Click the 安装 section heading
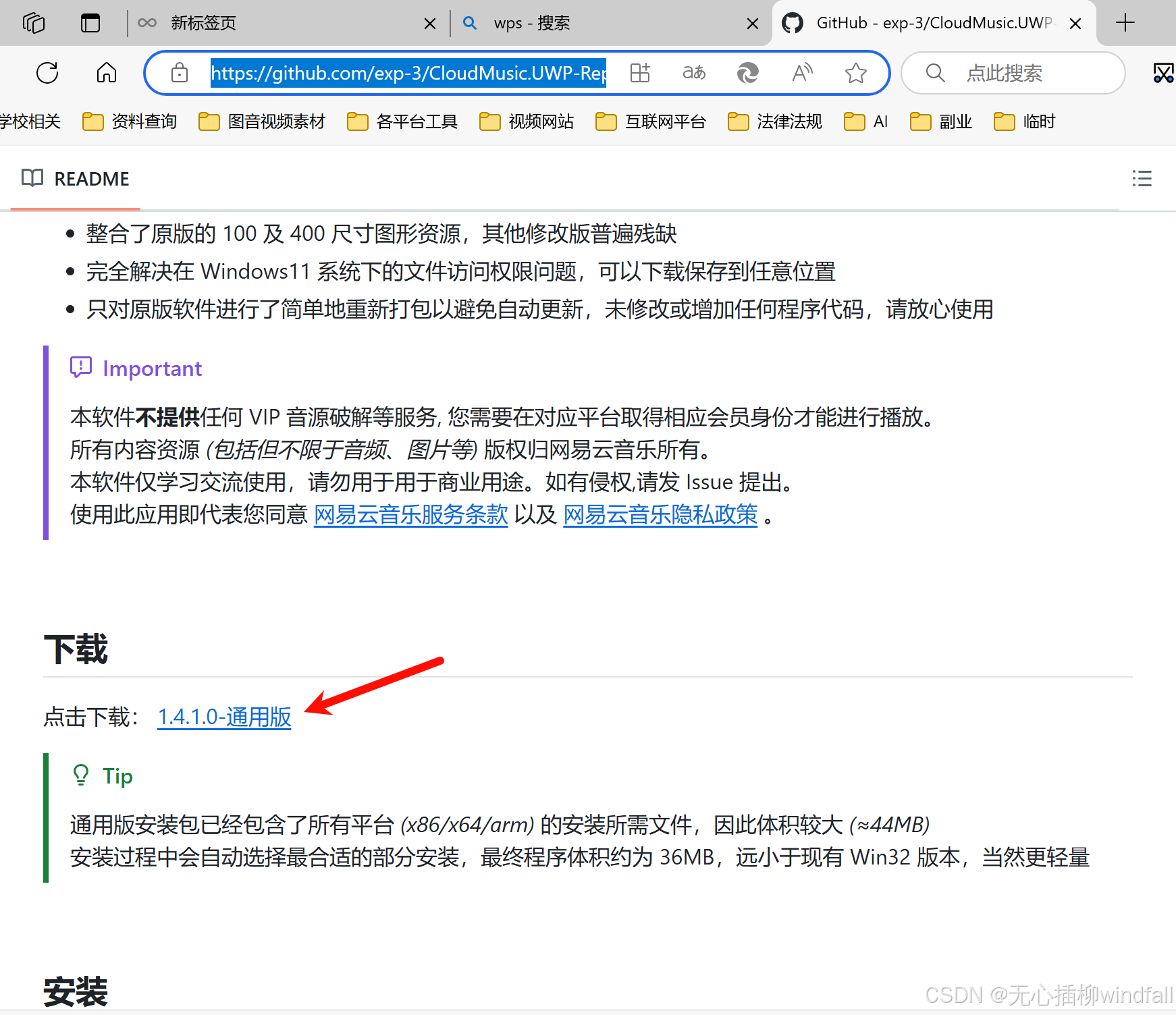 point(76,992)
